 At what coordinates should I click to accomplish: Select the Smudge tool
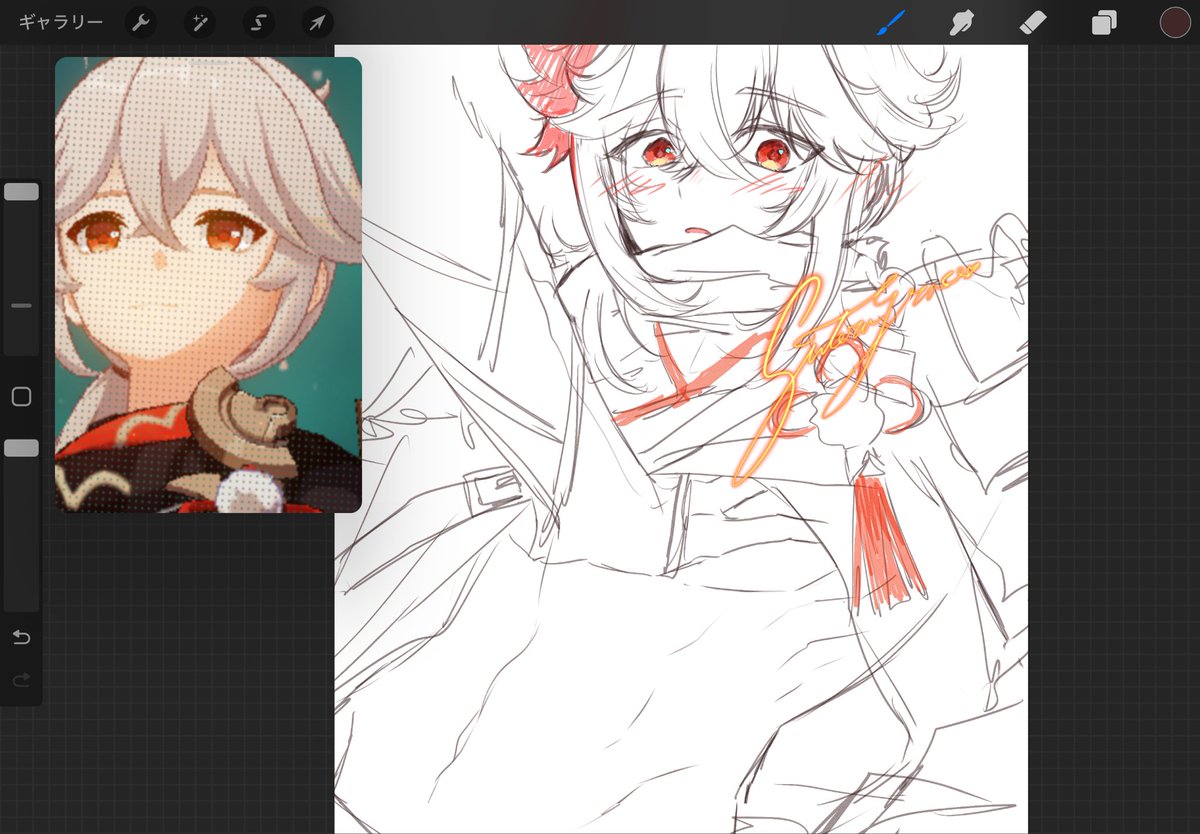[x=962, y=22]
